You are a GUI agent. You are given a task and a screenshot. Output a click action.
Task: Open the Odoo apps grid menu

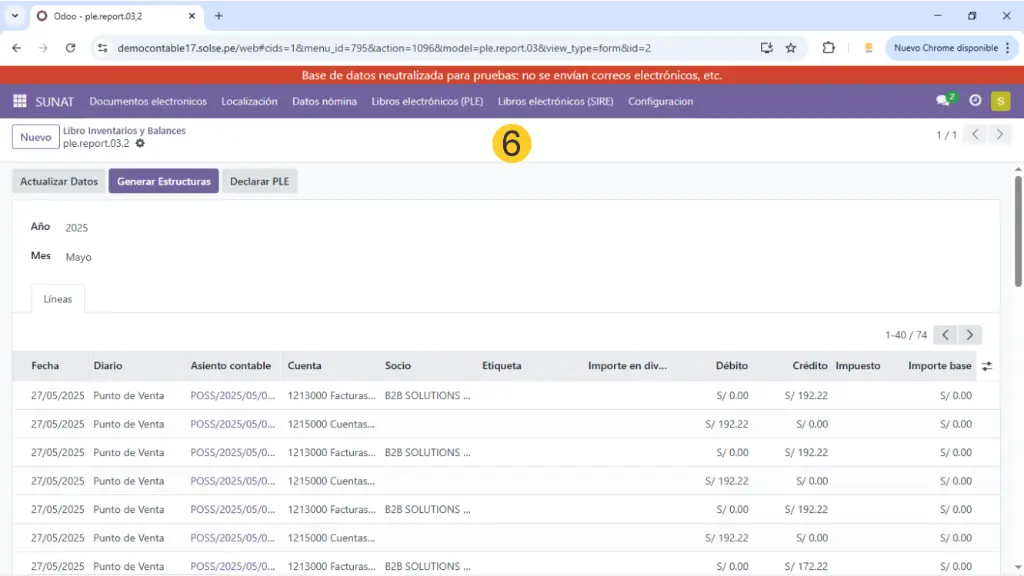click(19, 101)
